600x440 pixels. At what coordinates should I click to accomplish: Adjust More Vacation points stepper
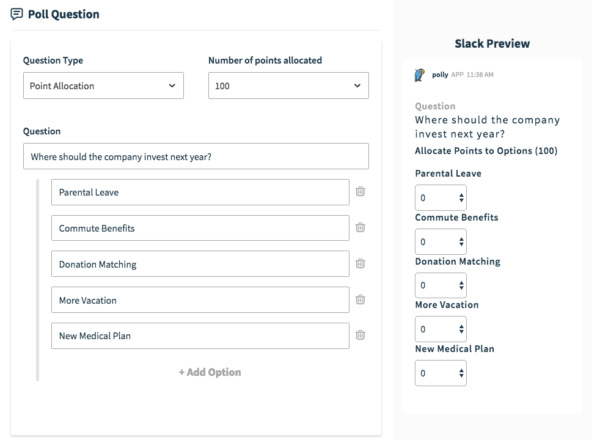441,329
